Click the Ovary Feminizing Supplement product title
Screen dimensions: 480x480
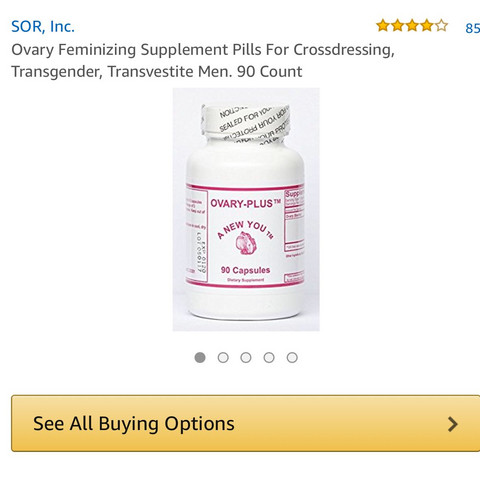(203, 60)
